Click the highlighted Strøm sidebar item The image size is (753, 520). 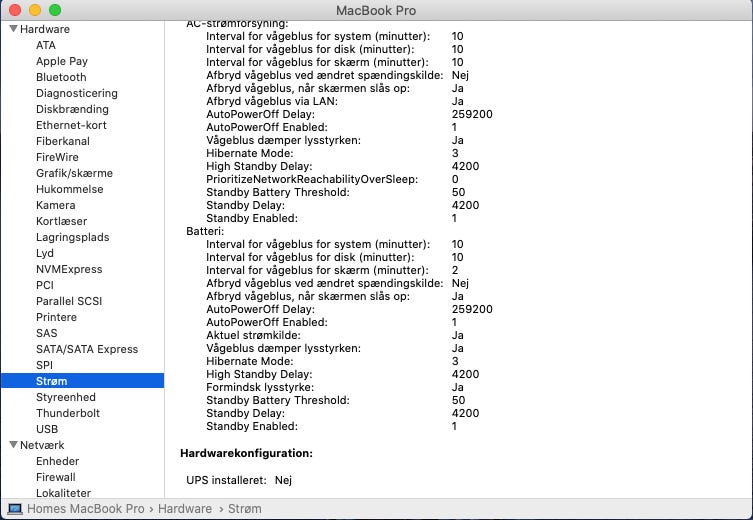coord(83,381)
